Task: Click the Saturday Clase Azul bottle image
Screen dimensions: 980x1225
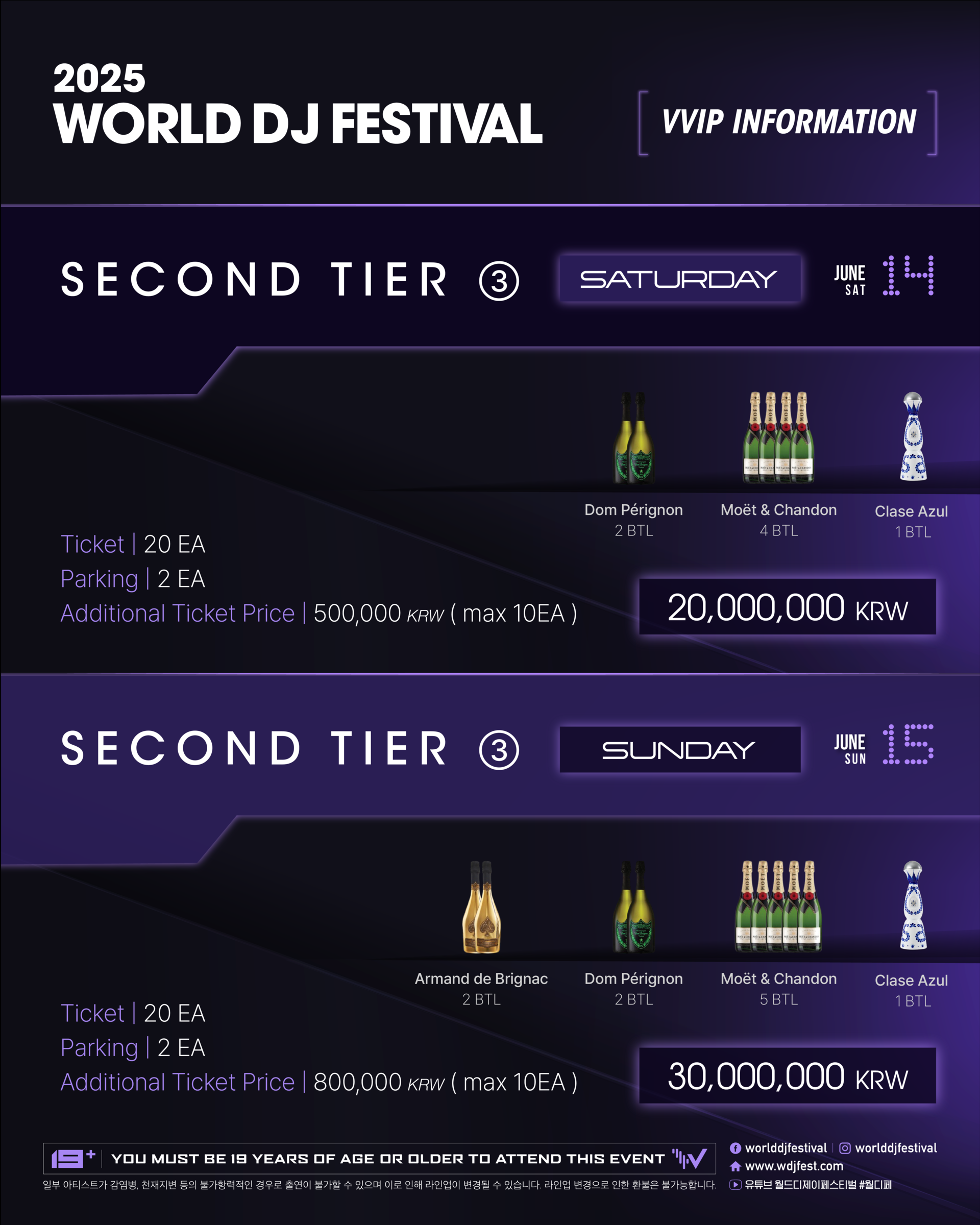Action: click(913, 437)
